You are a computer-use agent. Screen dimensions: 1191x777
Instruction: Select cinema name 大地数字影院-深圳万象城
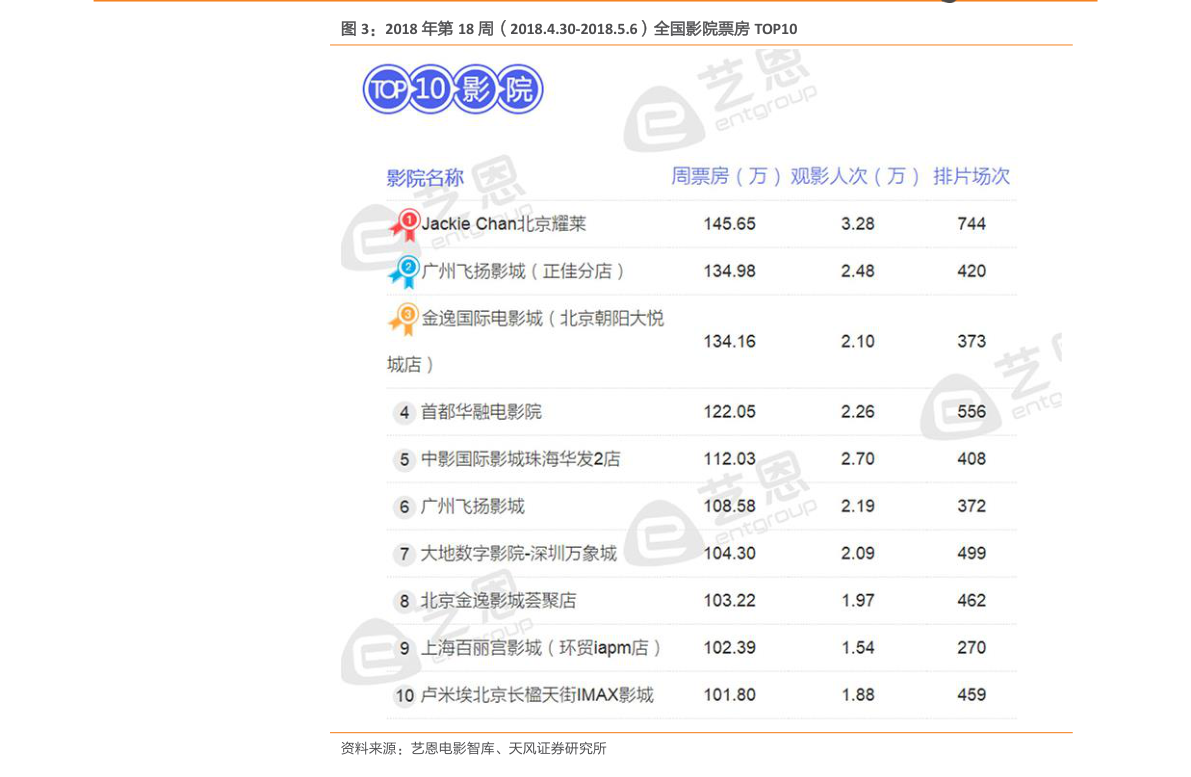(519, 553)
